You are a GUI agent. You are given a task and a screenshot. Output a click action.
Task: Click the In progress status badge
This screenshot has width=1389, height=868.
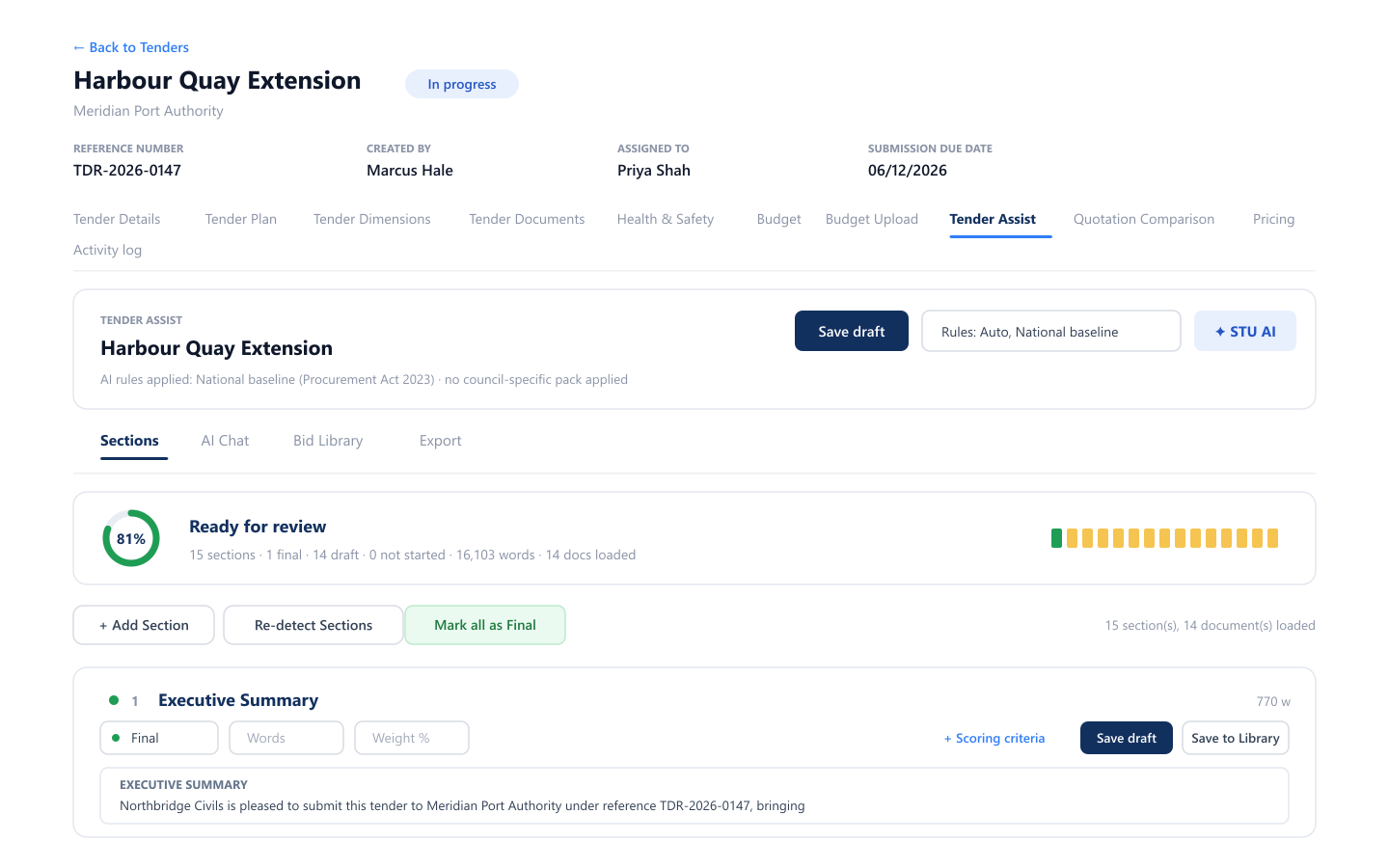462,84
